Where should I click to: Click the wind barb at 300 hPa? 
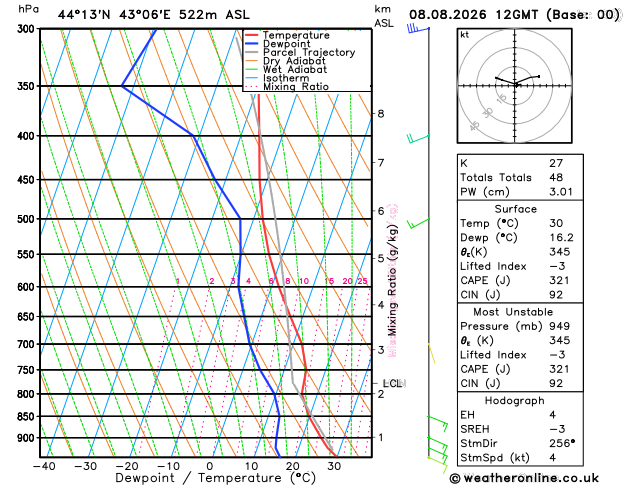(x=418, y=29)
